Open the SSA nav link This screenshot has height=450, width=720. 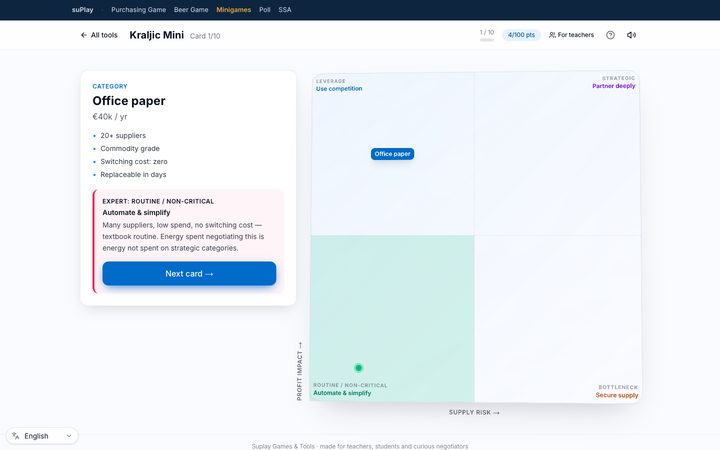click(x=285, y=10)
